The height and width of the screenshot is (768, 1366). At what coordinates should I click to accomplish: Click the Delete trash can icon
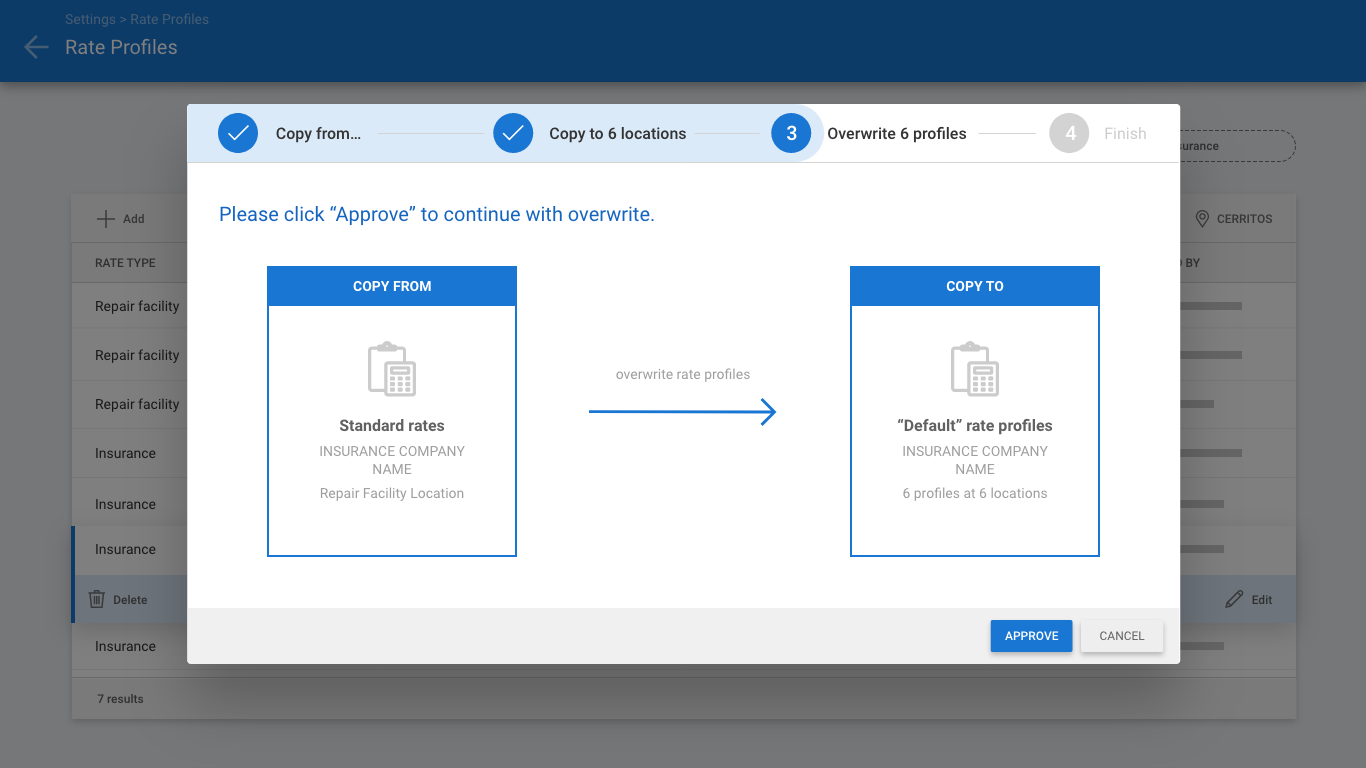(97, 599)
